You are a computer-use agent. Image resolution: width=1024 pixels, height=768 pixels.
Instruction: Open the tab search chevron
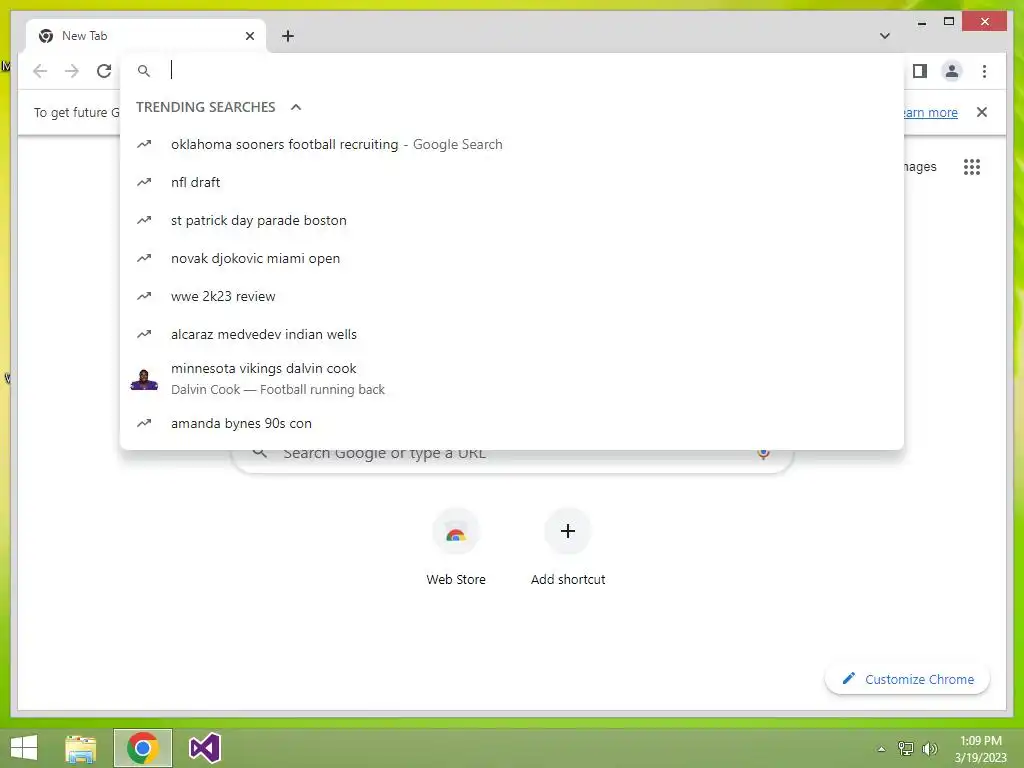tap(884, 36)
